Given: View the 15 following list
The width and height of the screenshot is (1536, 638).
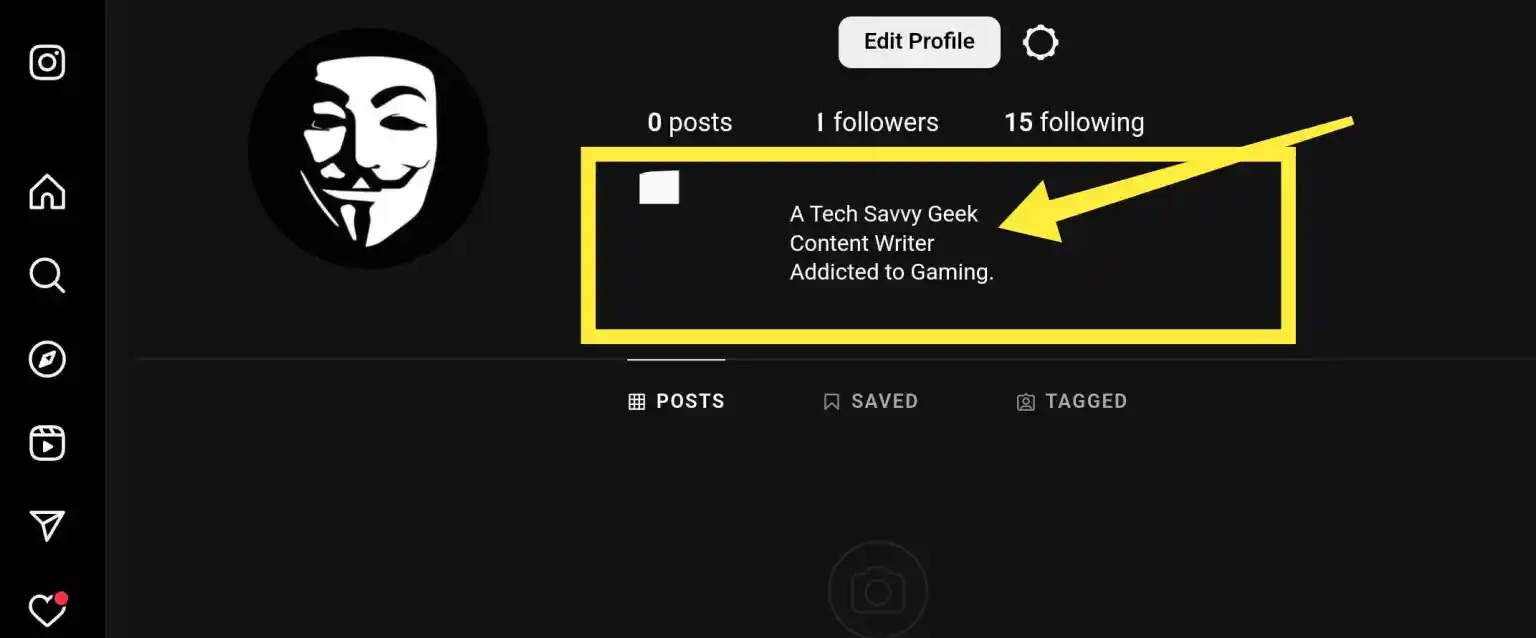Looking at the screenshot, I should [1074, 123].
